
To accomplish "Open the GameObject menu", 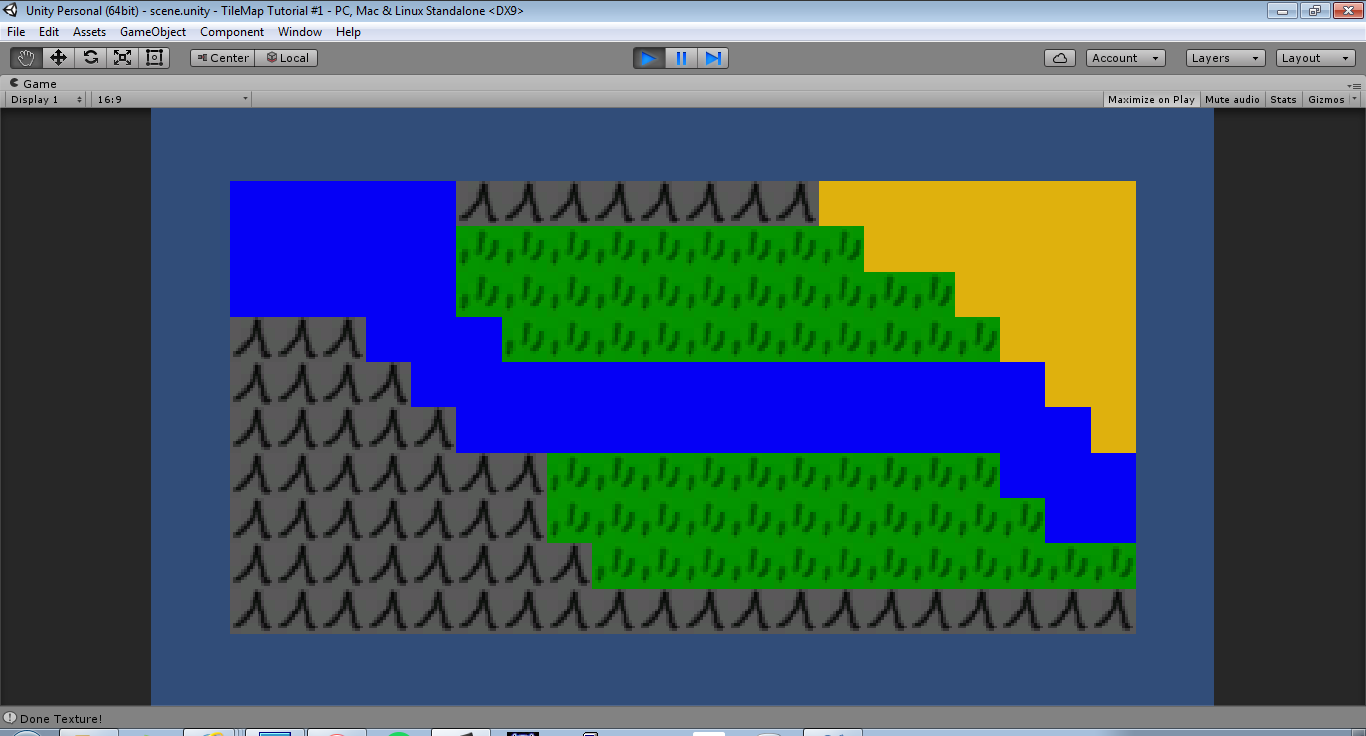I will [153, 32].
